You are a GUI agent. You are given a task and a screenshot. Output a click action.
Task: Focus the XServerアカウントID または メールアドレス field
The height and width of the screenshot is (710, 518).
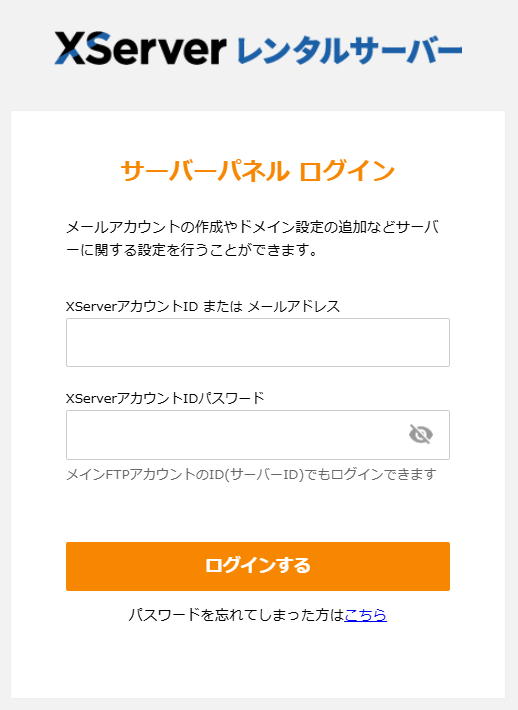[x=258, y=342]
